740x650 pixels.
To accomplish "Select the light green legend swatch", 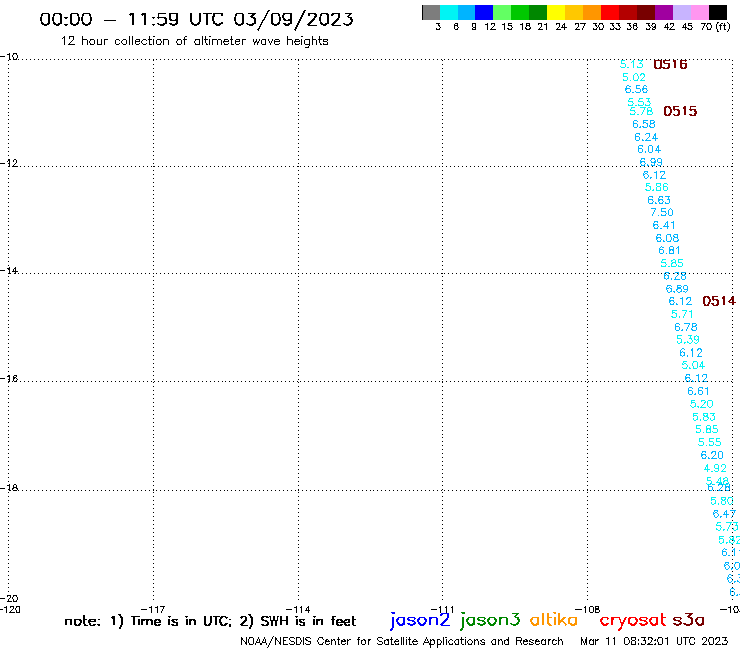I will 502,12.
